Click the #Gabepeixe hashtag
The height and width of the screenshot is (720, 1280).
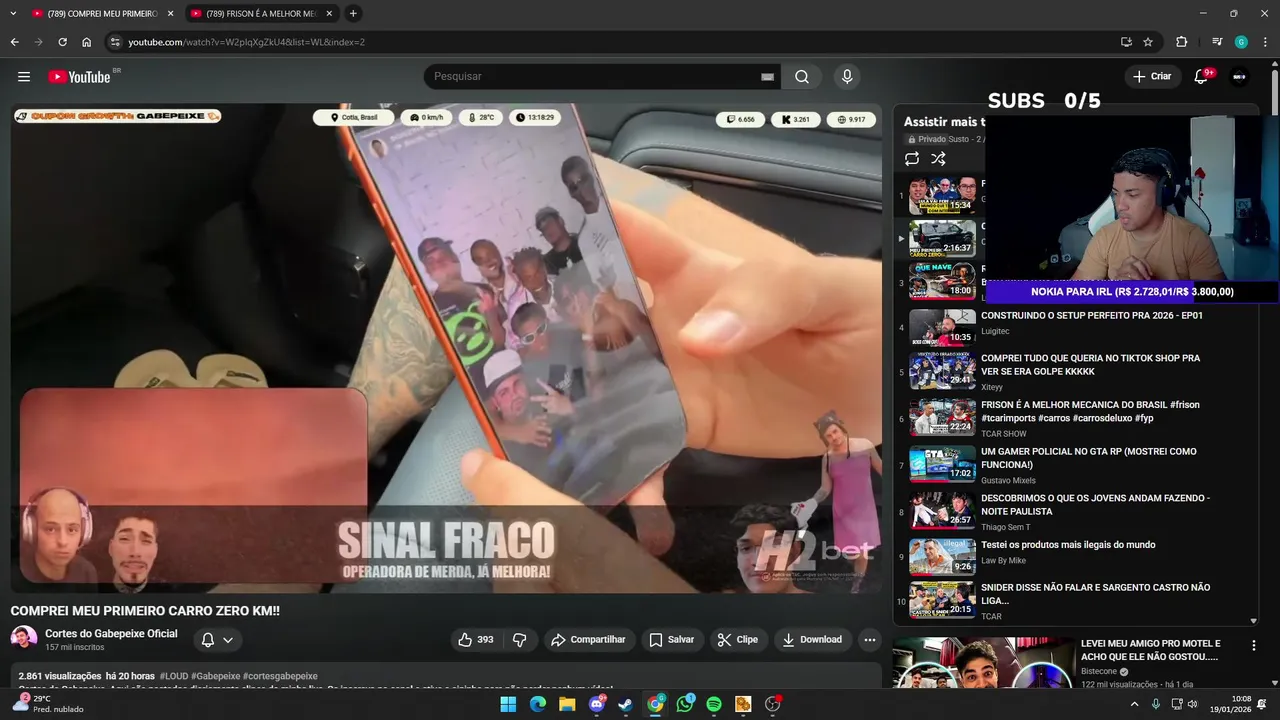click(215, 677)
